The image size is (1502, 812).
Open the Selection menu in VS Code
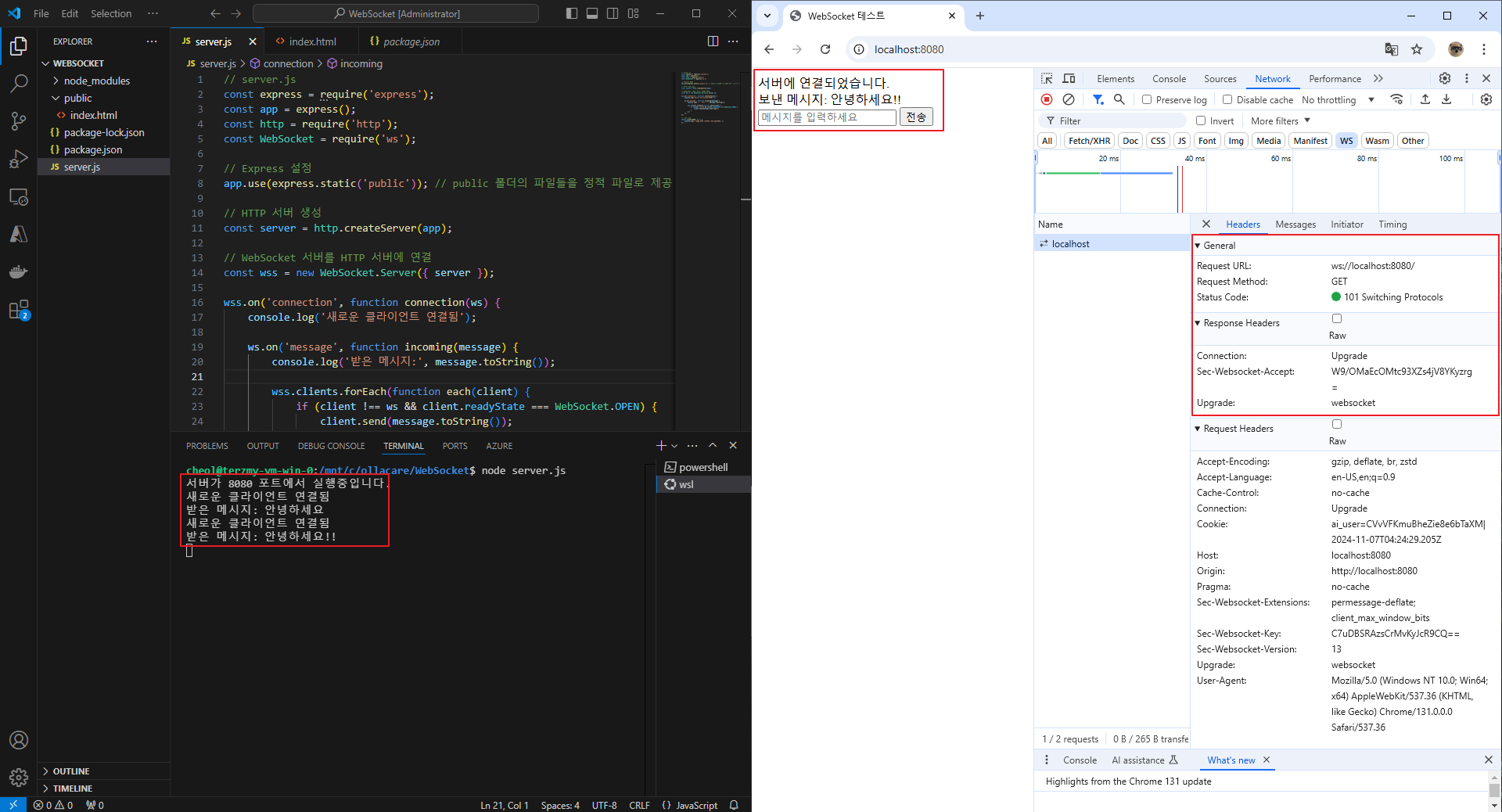coord(111,13)
